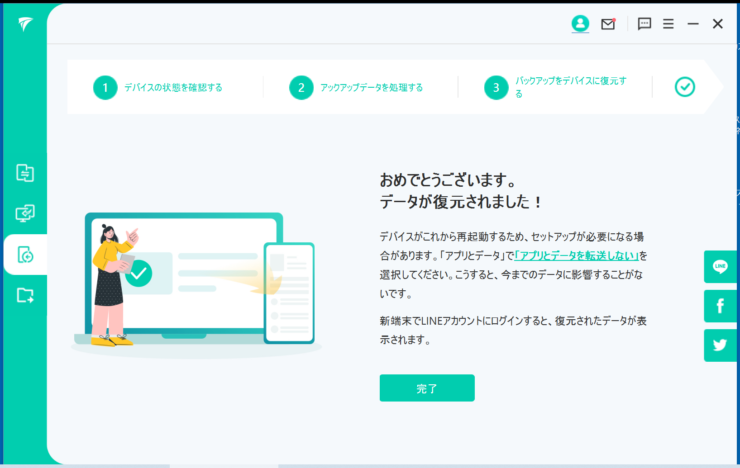
Task: Open the mail notifications icon
Action: (608, 24)
